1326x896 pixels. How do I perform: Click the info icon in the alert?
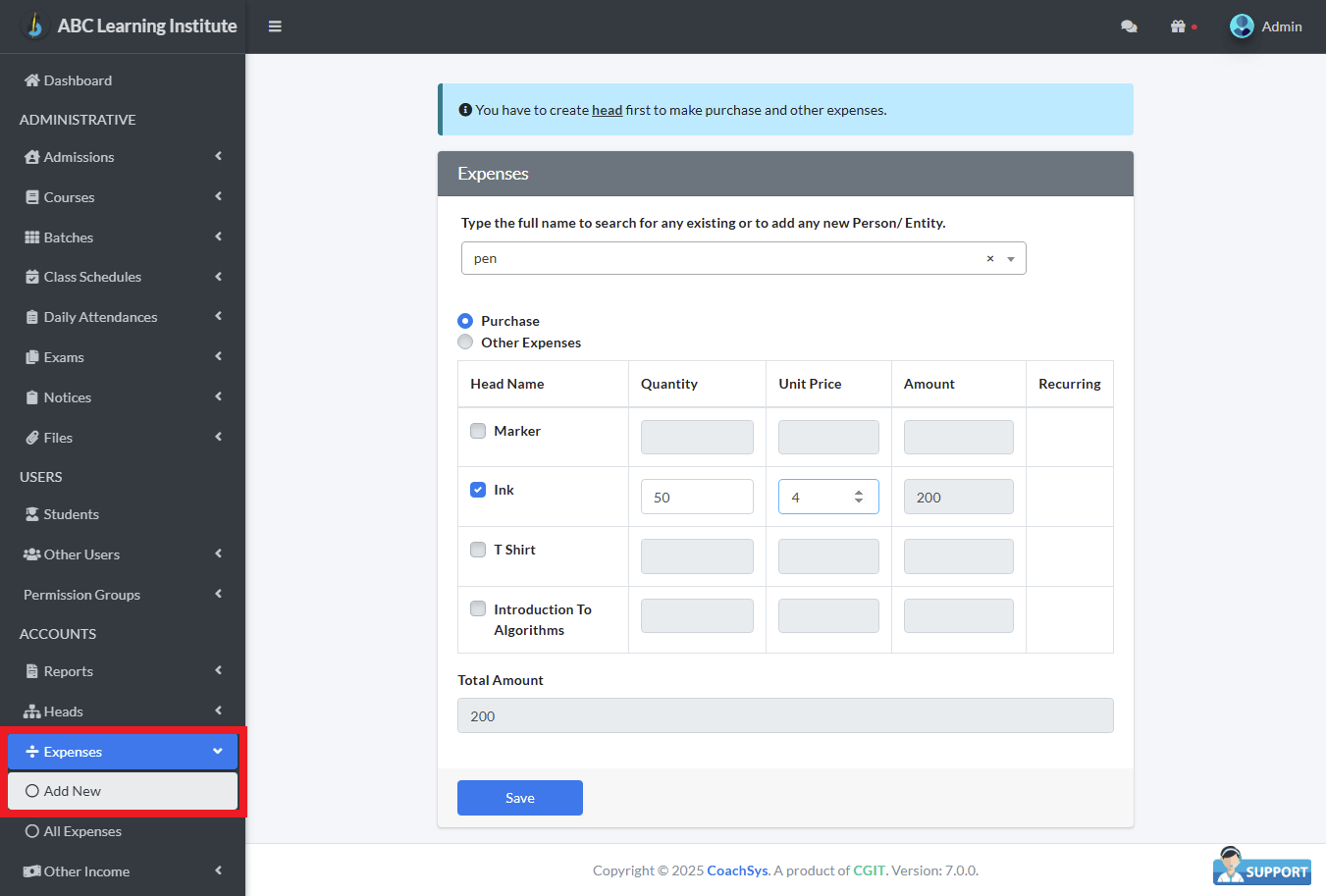(x=465, y=110)
